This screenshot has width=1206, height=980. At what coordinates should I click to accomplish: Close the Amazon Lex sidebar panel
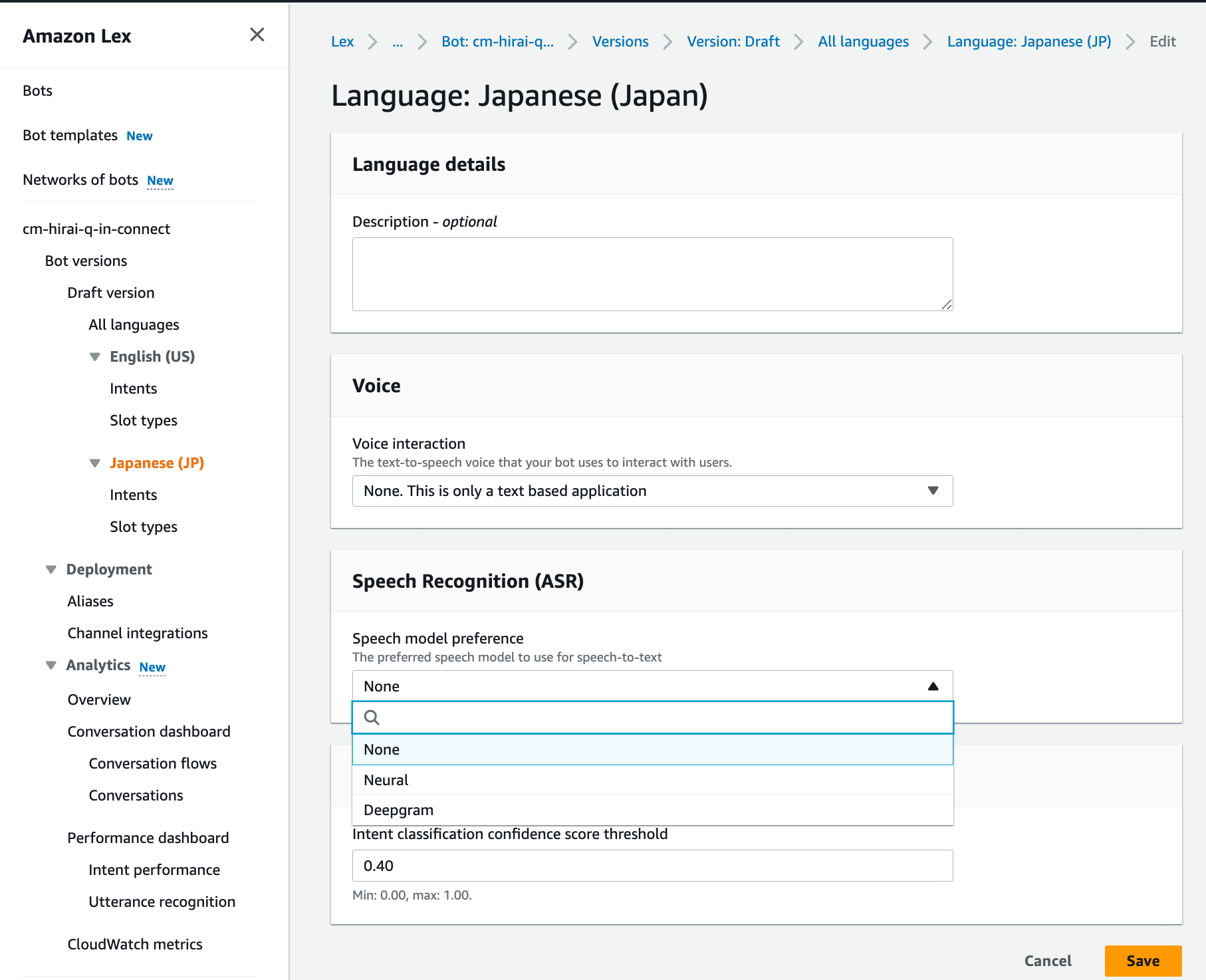point(257,35)
